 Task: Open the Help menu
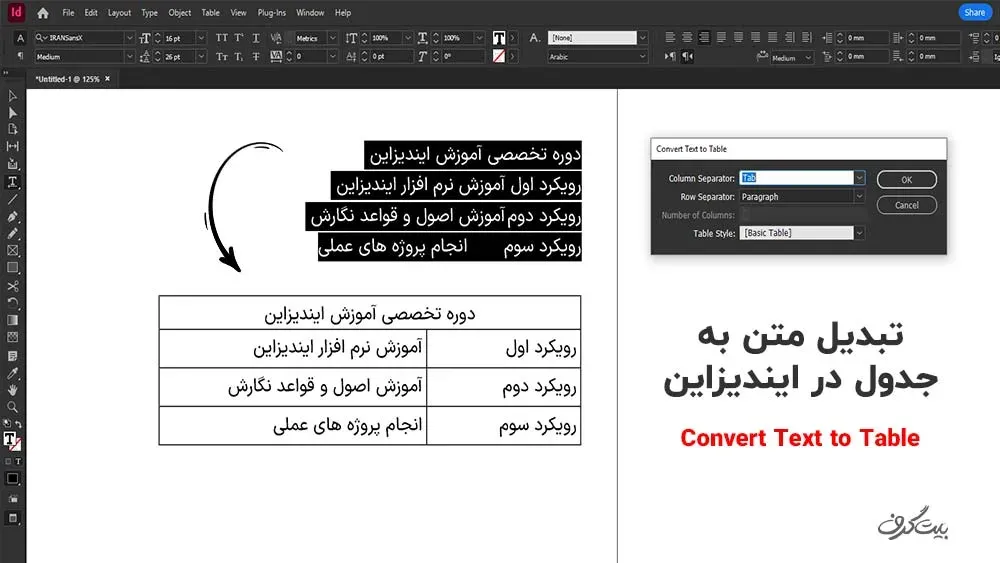pyautogui.click(x=343, y=13)
